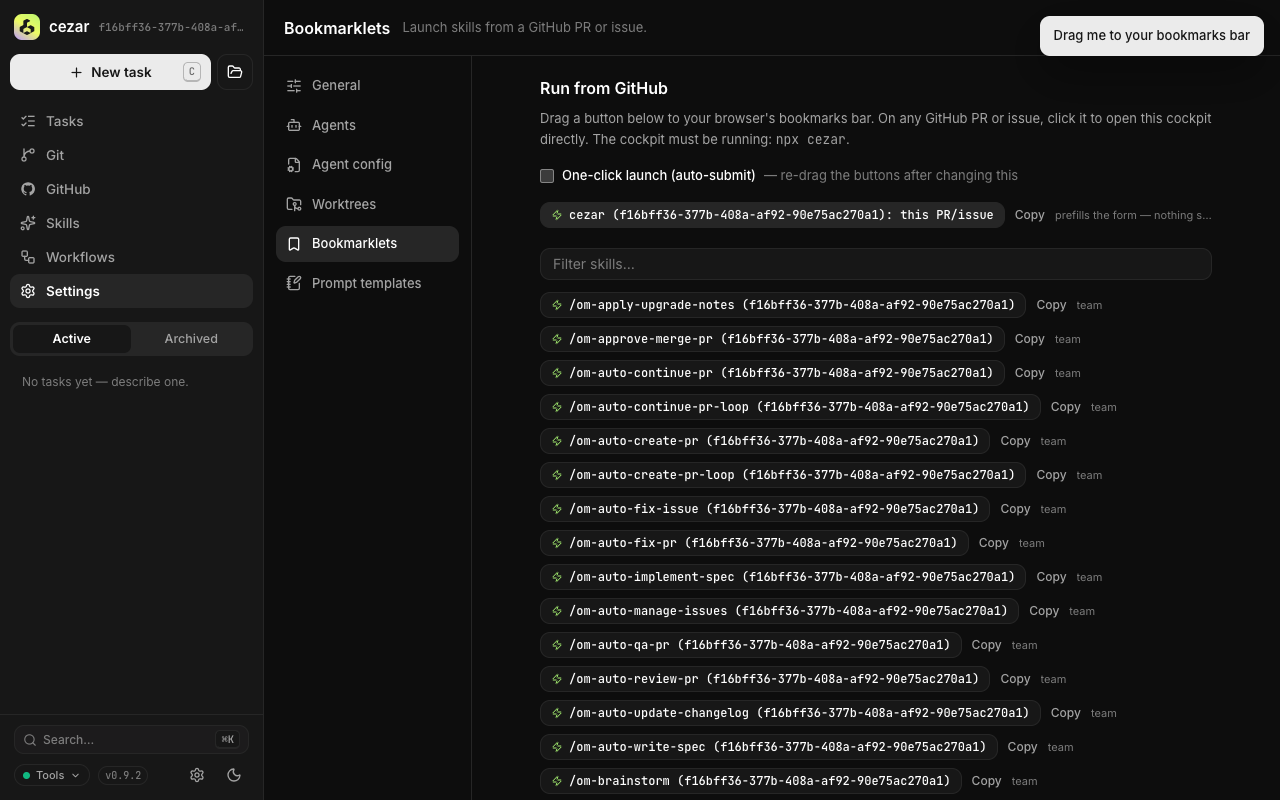Screen dimensions: 1280x800
Task: Click the team label on the /om-auto-fix-pr row
Action: point(1031,543)
